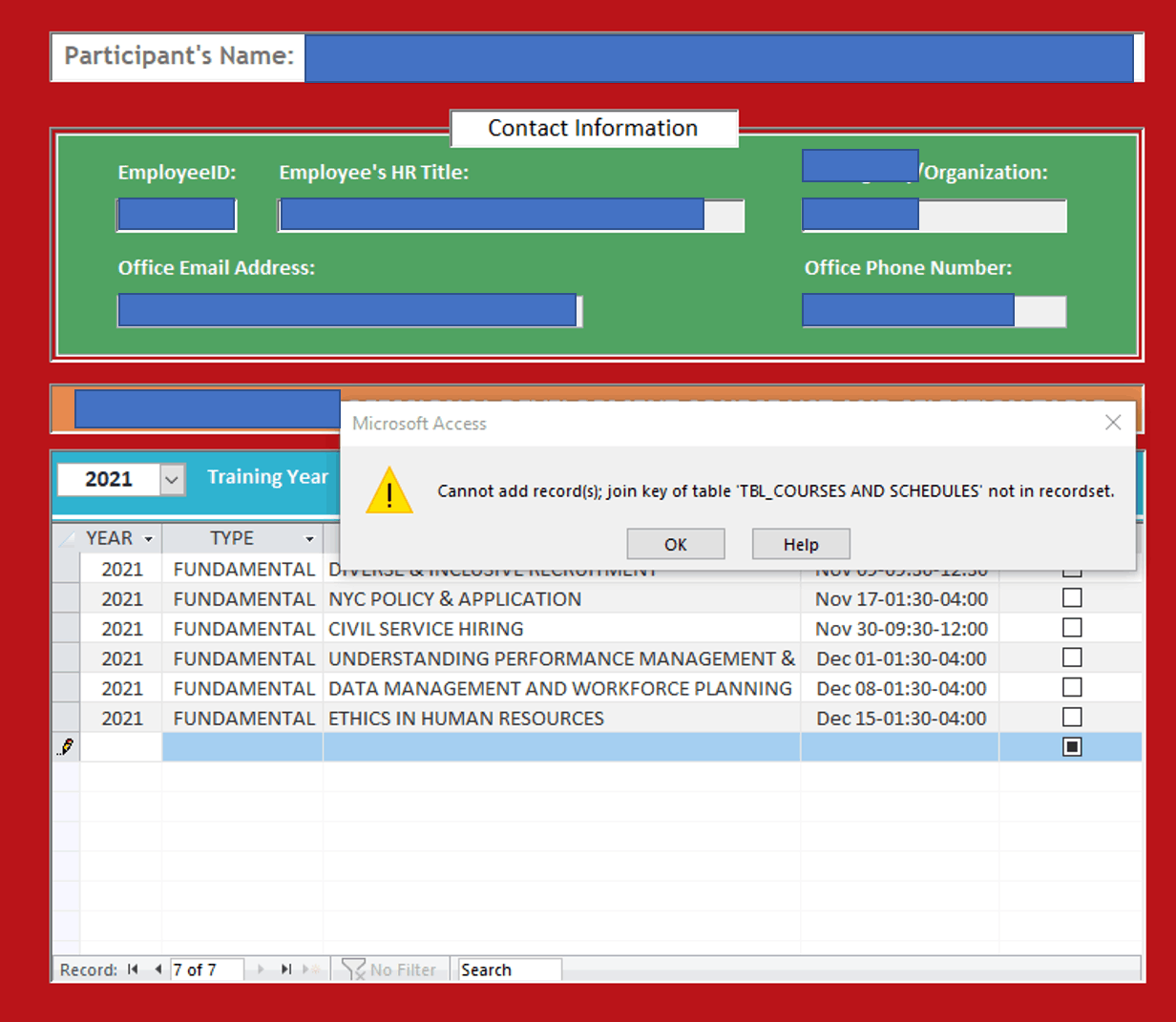Image resolution: width=1176 pixels, height=1022 pixels.
Task: Click the YEAR column header
Action: tap(120, 538)
